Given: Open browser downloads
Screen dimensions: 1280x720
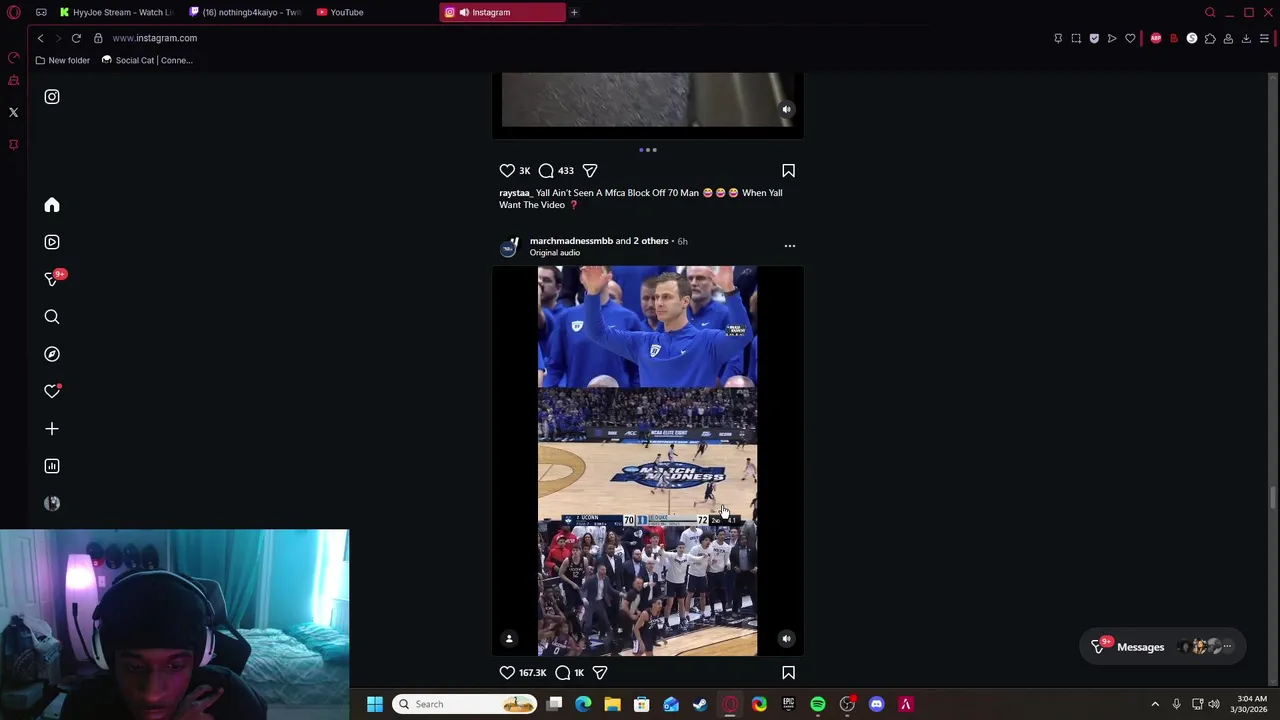Looking at the screenshot, I should [1246, 38].
